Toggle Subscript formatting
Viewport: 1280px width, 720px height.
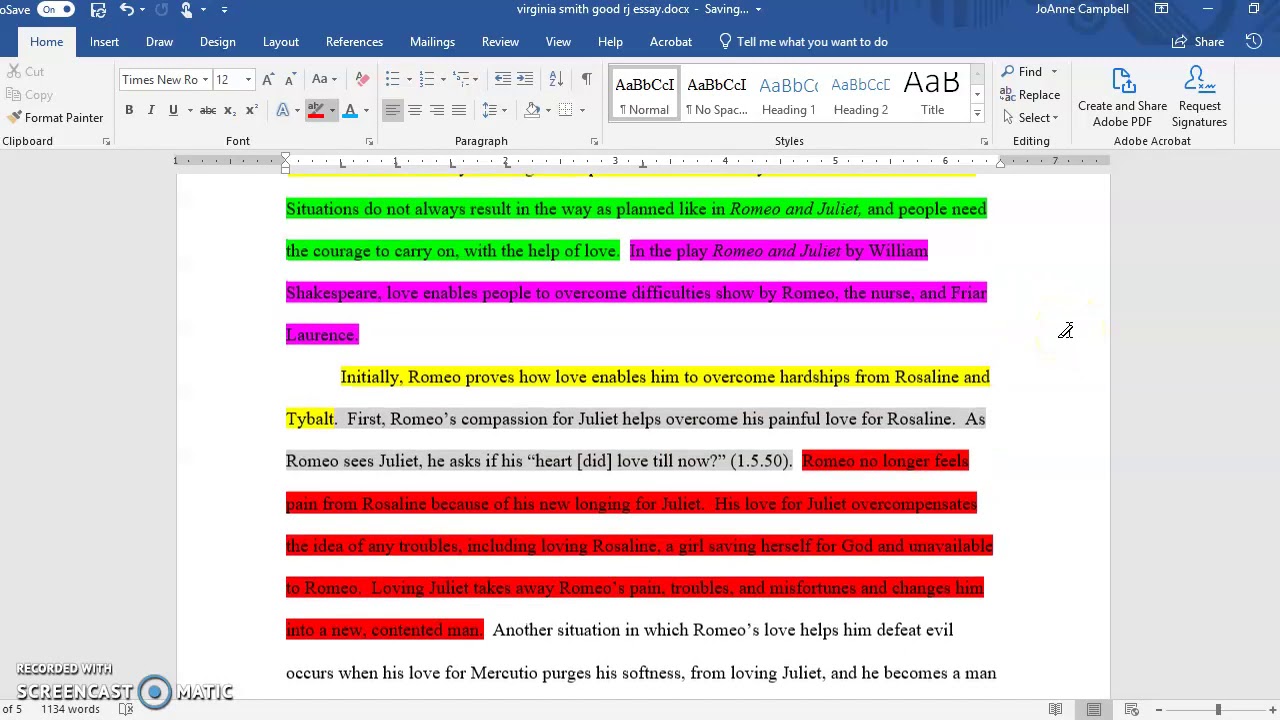point(230,110)
